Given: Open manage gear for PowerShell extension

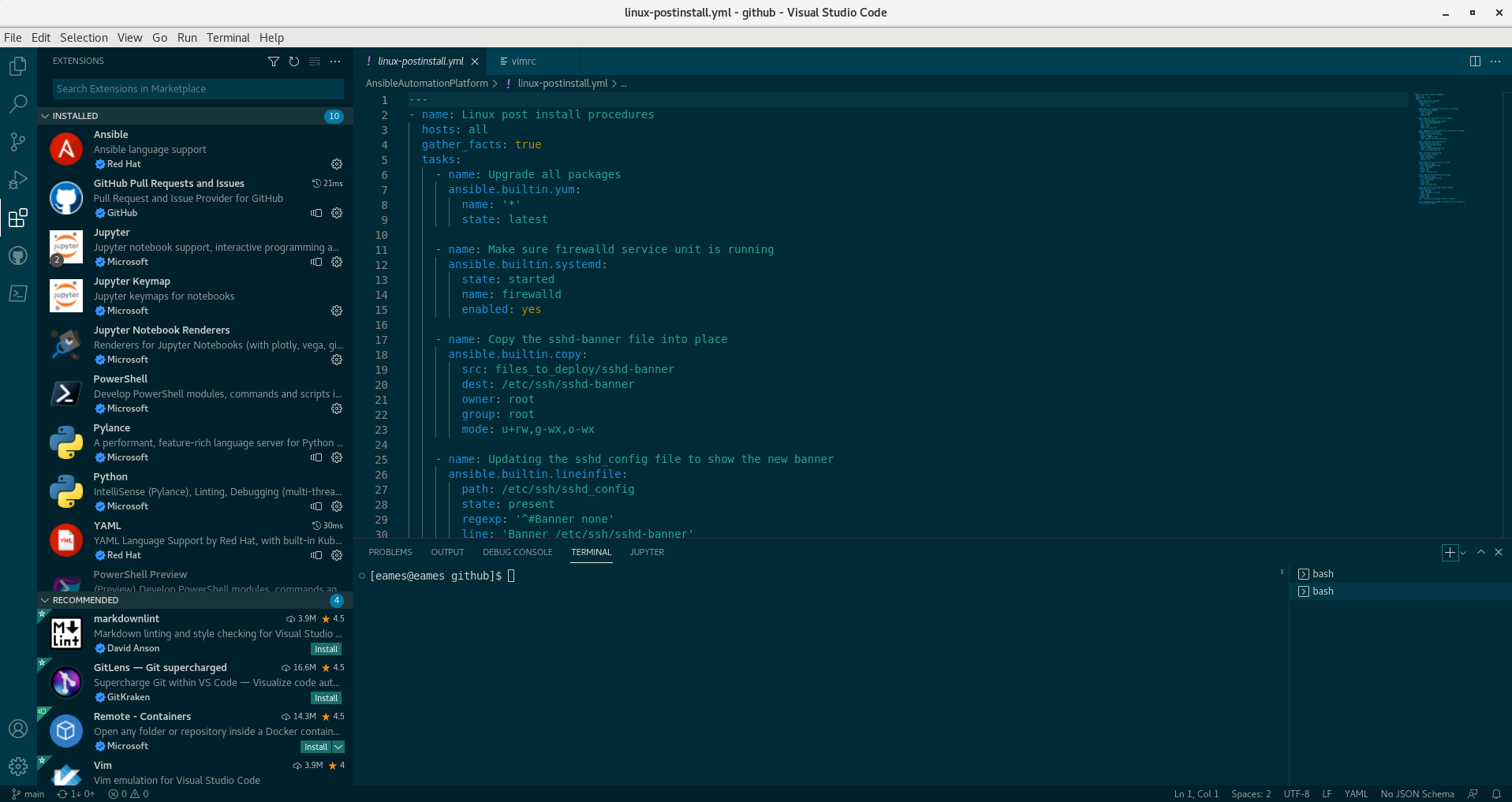Looking at the screenshot, I should pyautogui.click(x=337, y=408).
